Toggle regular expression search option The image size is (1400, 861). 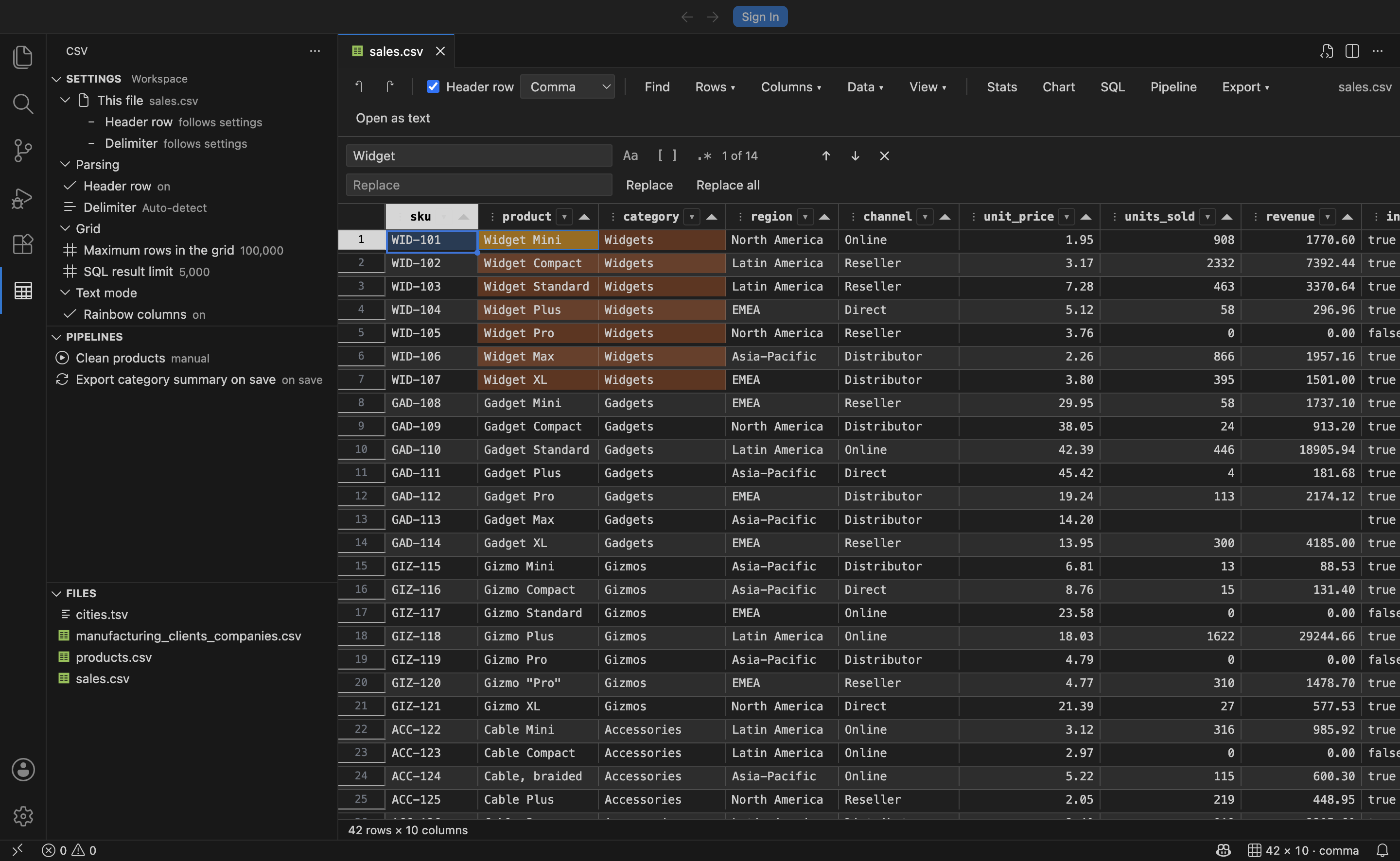(704, 155)
